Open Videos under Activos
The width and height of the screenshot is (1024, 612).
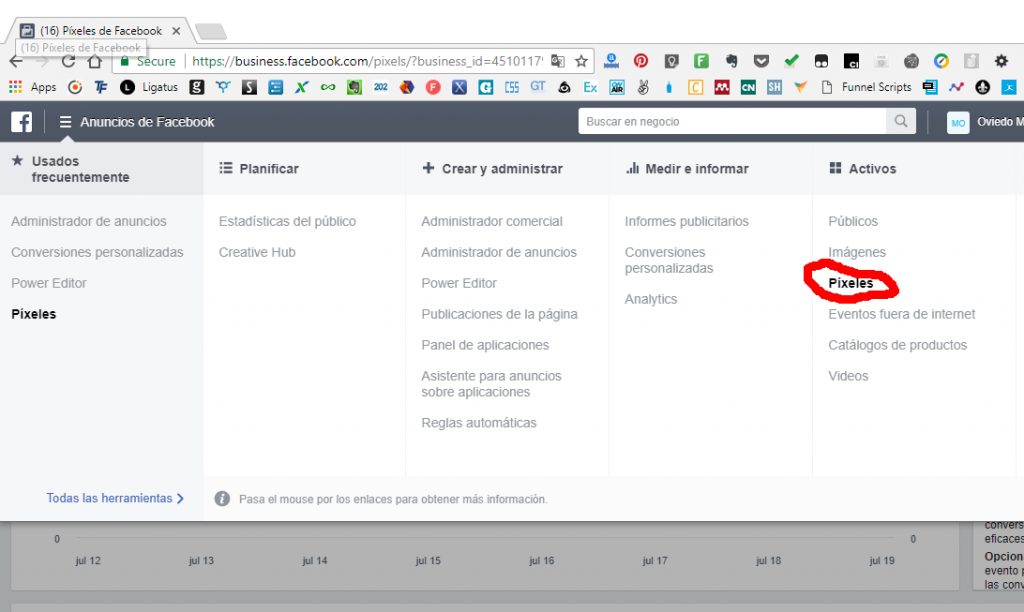(x=848, y=376)
